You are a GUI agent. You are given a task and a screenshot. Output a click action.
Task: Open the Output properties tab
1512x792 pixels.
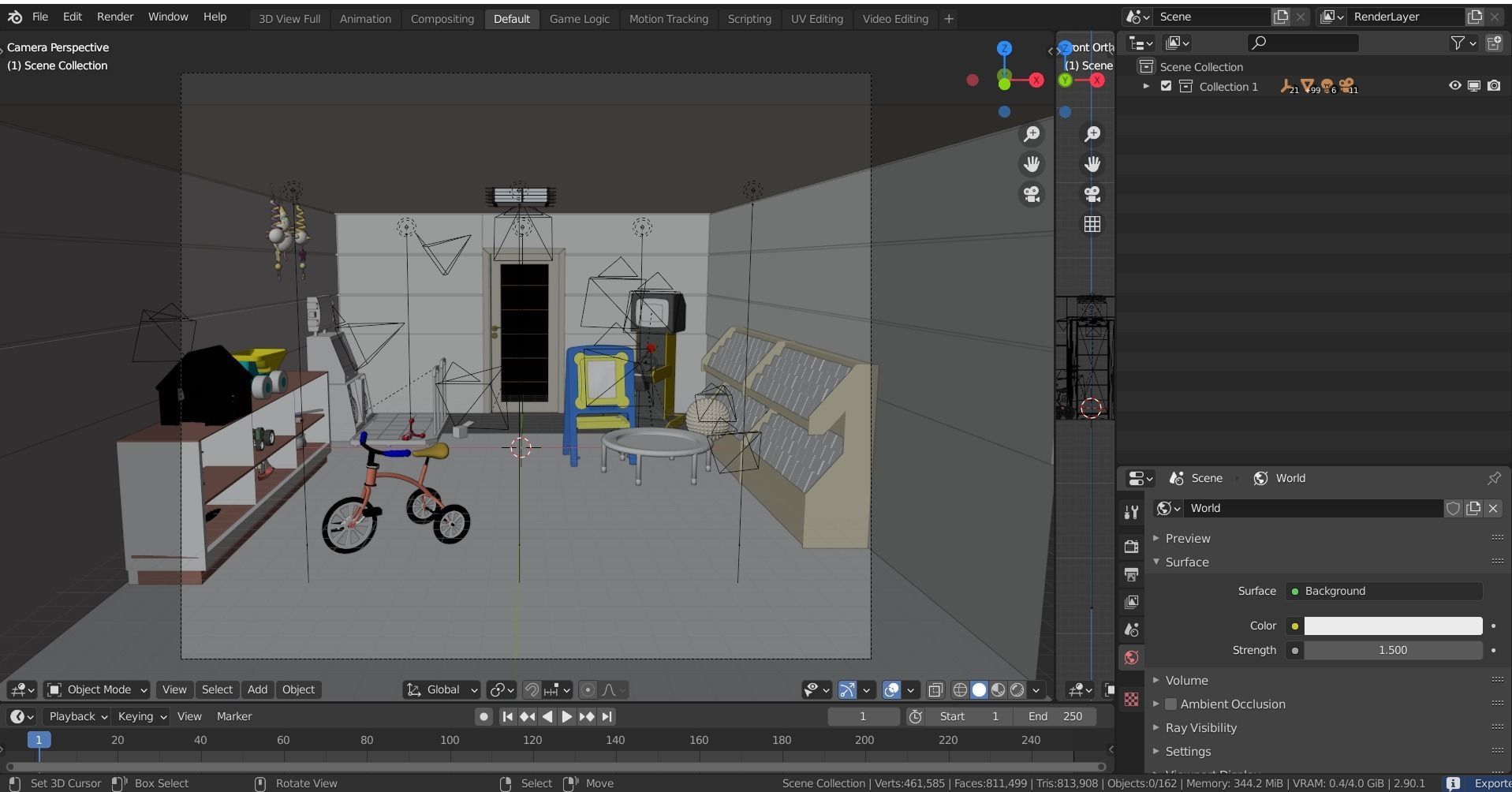click(1131, 573)
